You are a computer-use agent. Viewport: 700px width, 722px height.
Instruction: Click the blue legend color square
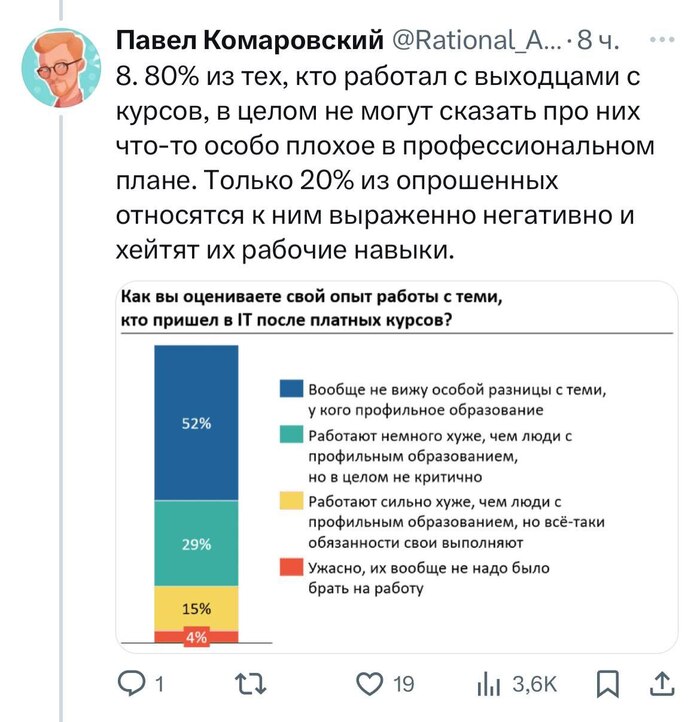[x=292, y=389]
